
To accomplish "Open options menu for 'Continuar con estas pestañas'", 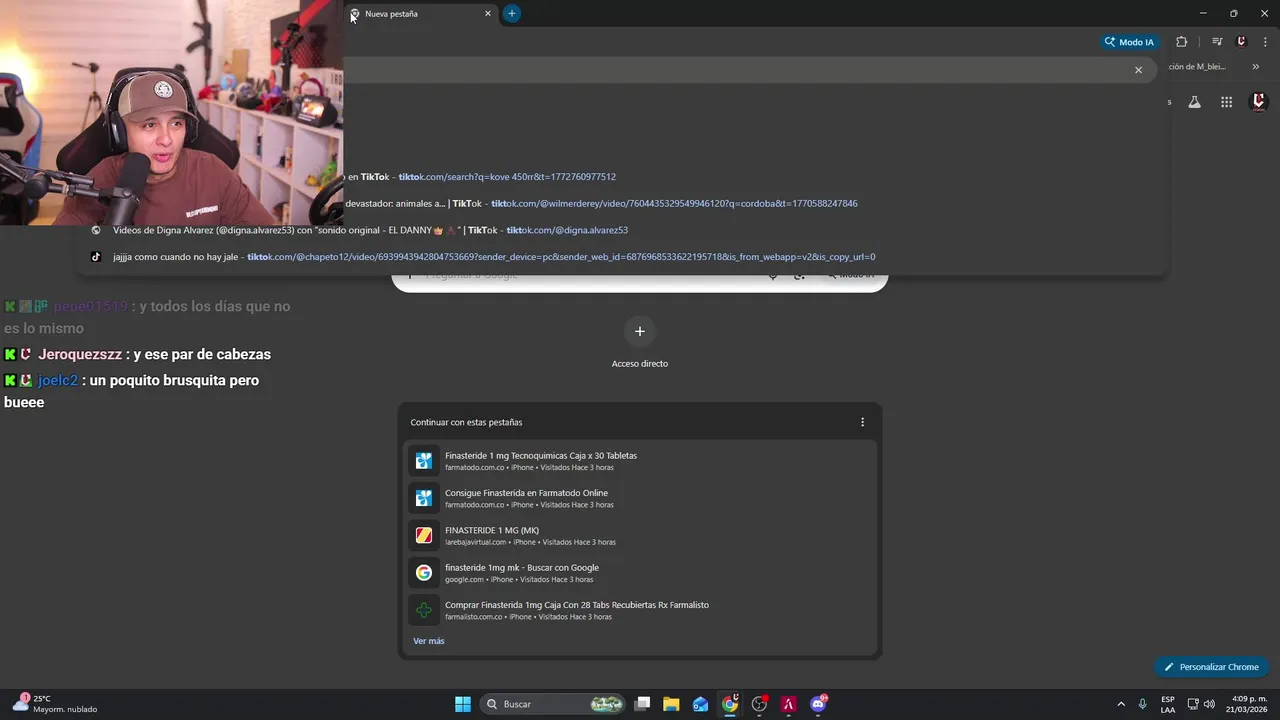I will click(x=862, y=422).
